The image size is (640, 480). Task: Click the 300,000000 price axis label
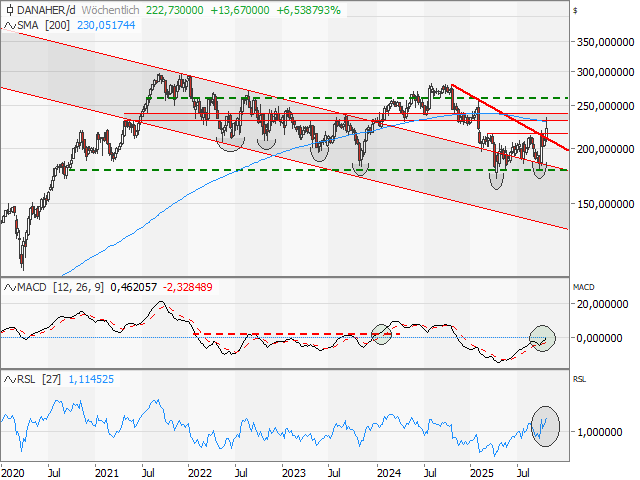606,72
